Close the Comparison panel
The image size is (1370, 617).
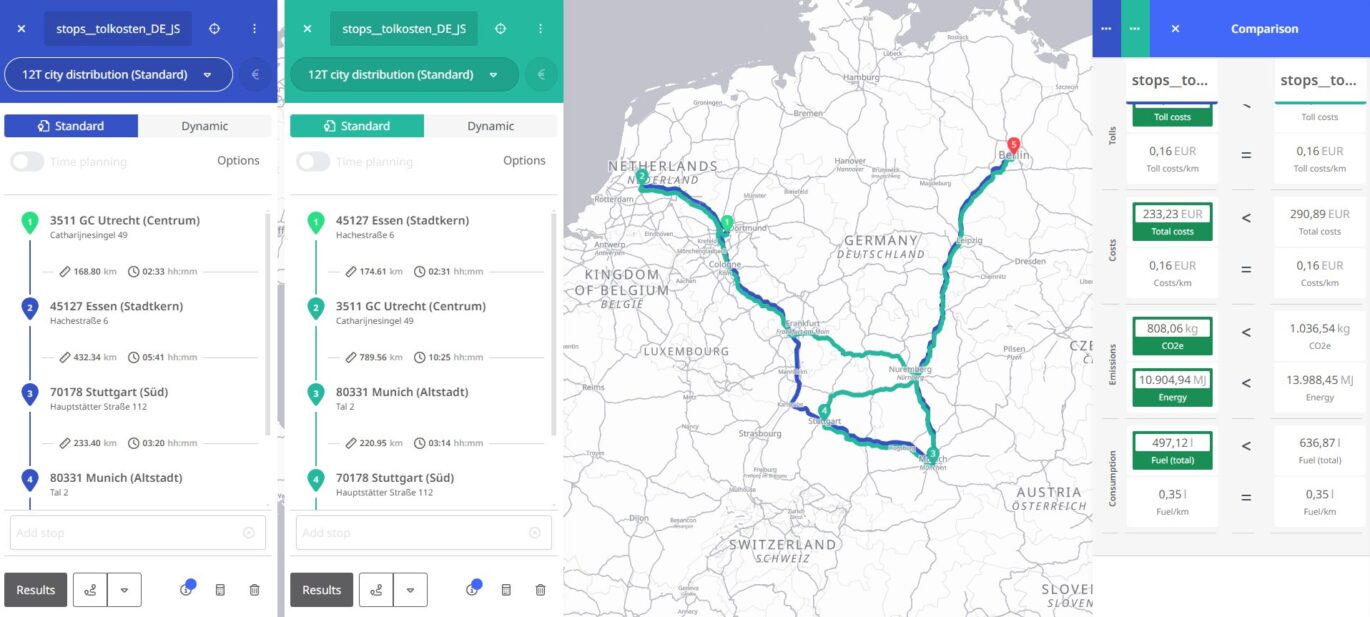click(1175, 29)
